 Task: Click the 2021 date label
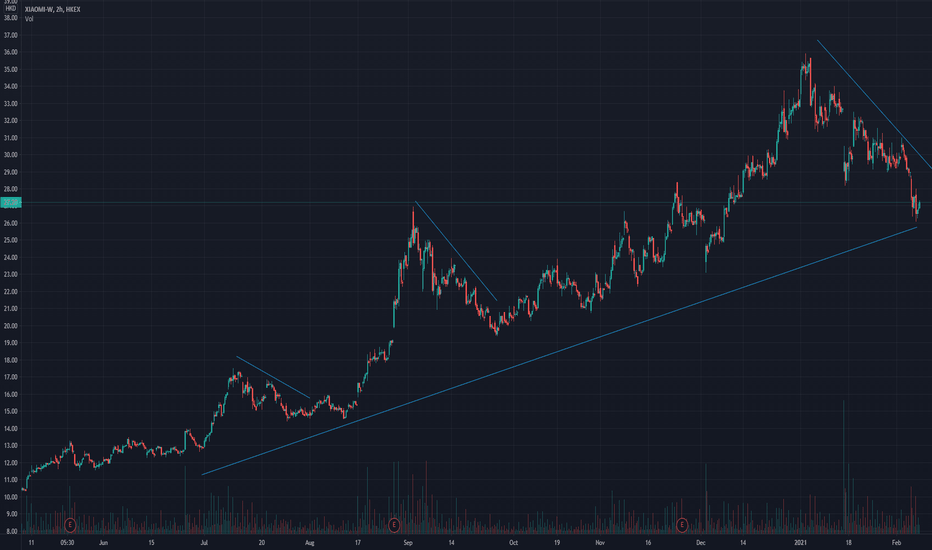tap(801, 543)
